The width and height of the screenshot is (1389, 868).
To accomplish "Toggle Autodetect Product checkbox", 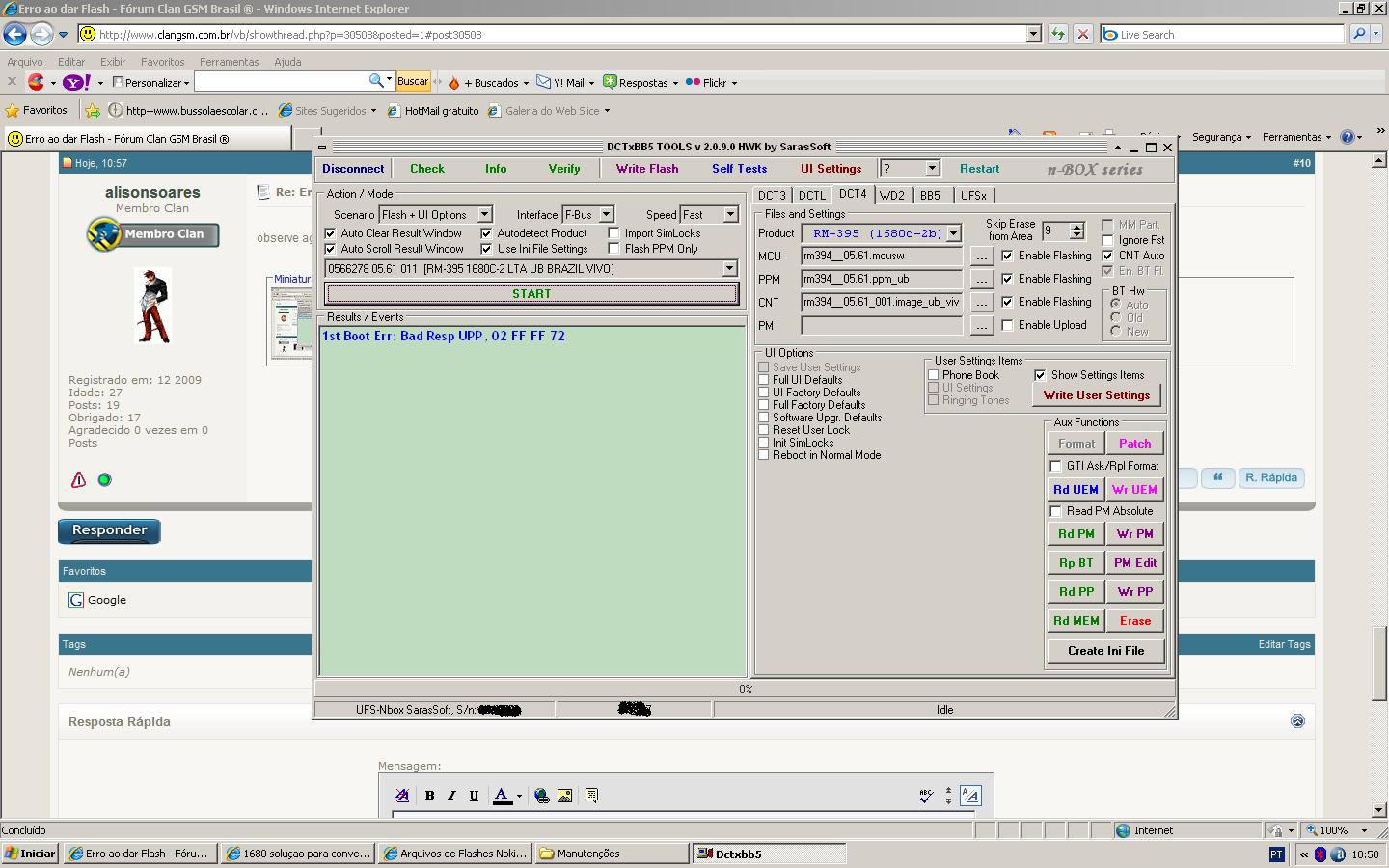I will tap(487, 233).
